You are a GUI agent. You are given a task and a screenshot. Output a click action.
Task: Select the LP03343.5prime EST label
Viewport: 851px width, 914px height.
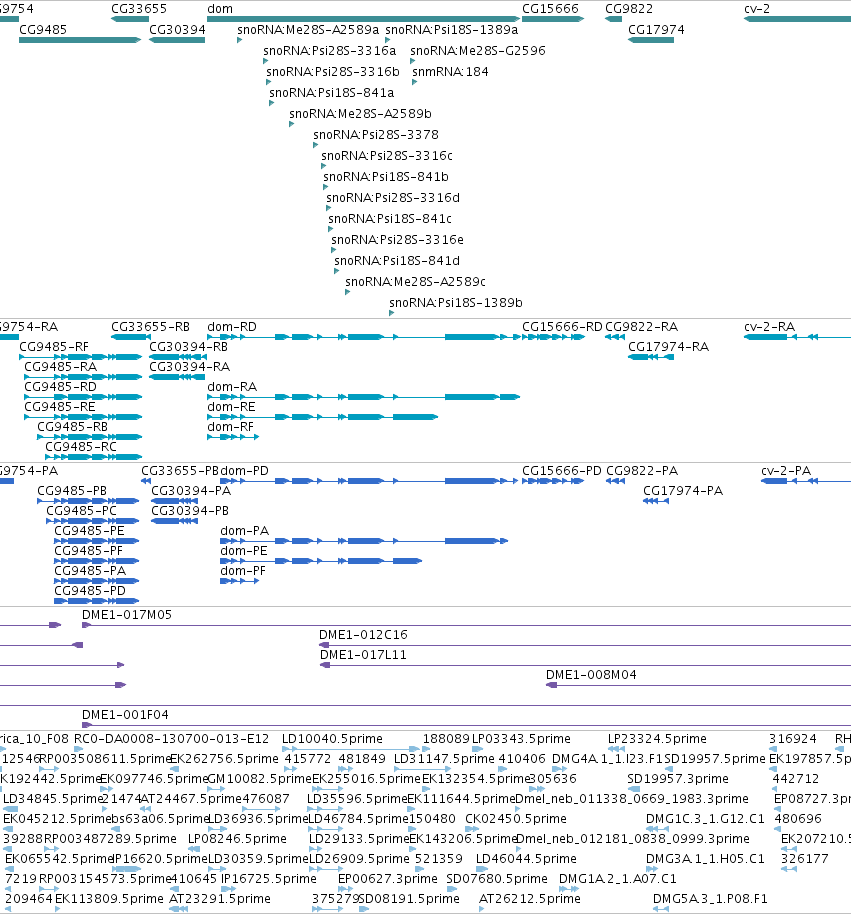tap(521, 739)
